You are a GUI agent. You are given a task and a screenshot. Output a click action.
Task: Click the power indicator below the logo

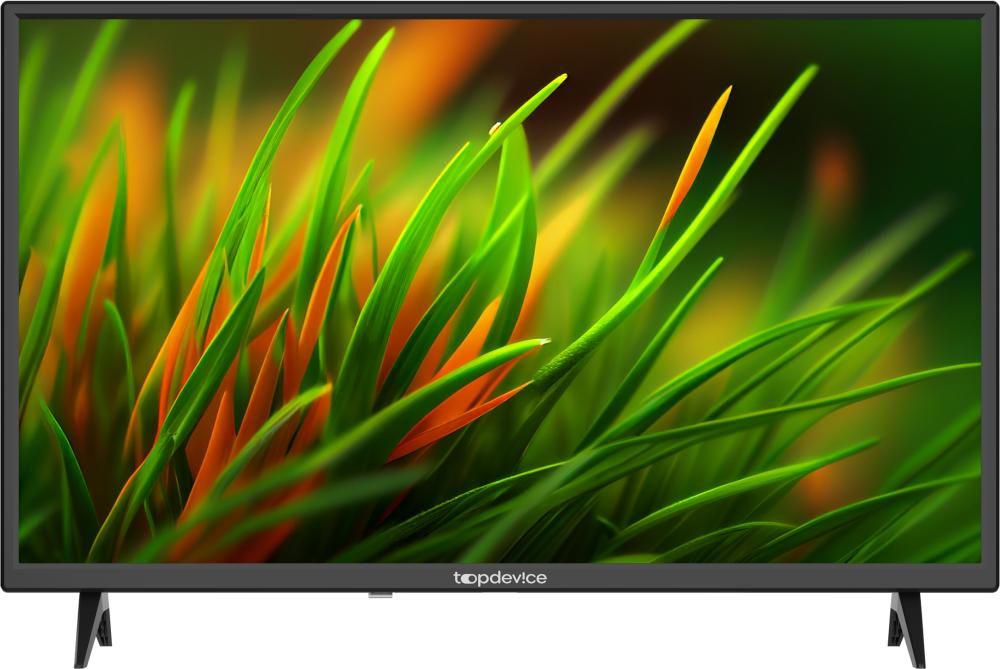point(380,595)
